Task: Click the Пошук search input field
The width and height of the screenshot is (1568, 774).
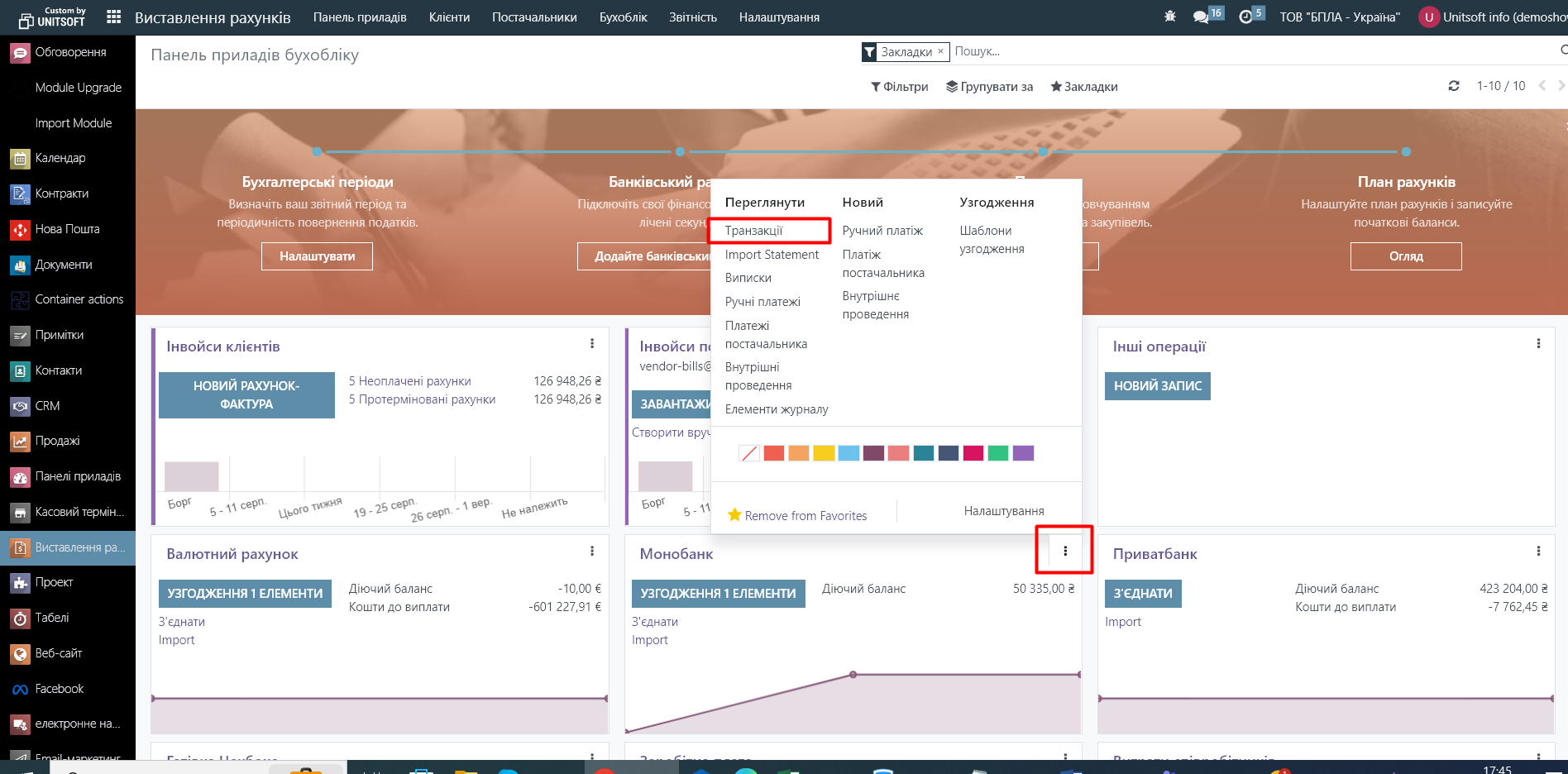Action: [x=1241, y=51]
